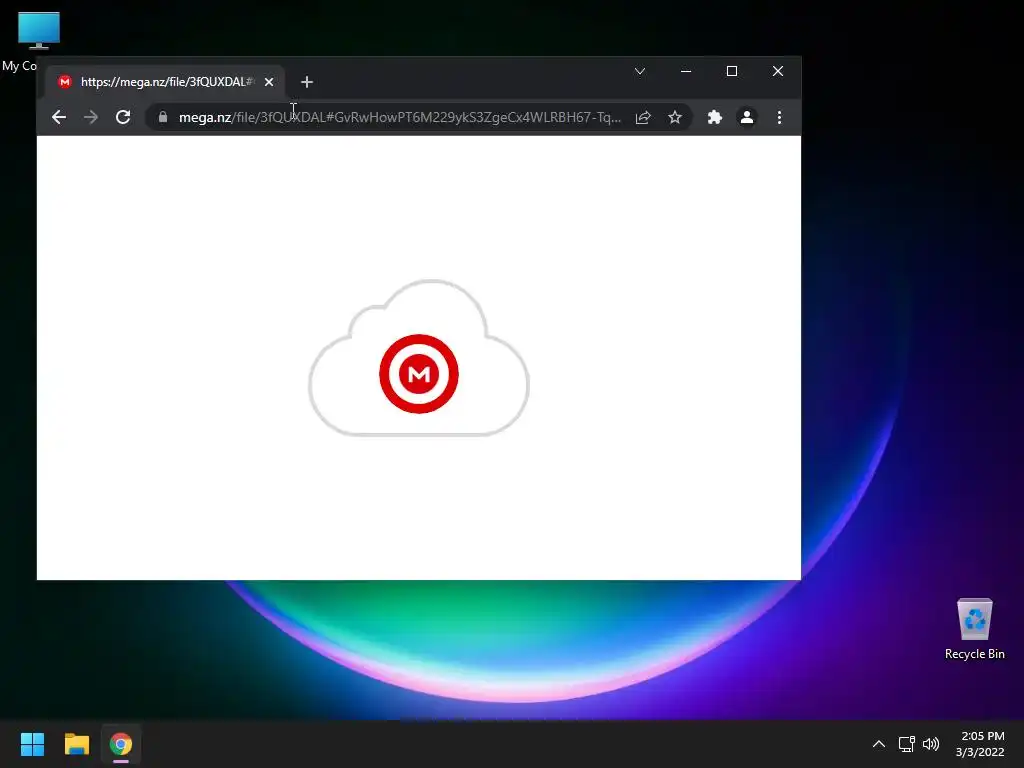
Task: Open the clock showing 2:05 PM
Action: pos(980,744)
